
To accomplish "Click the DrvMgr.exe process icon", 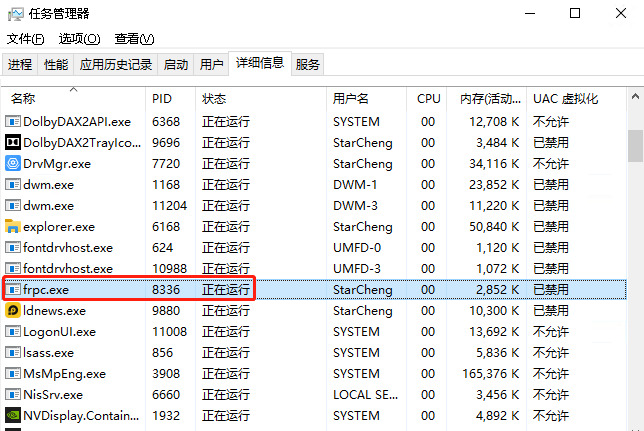I will tap(13, 164).
